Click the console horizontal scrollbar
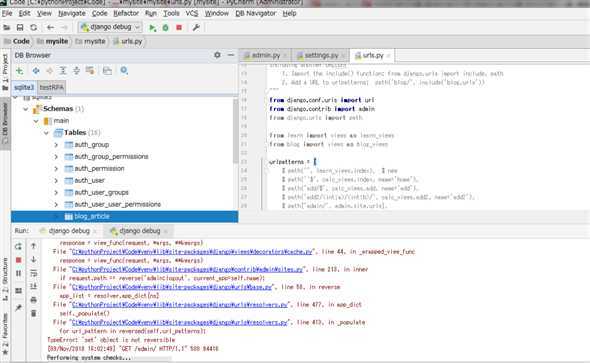 109,358
